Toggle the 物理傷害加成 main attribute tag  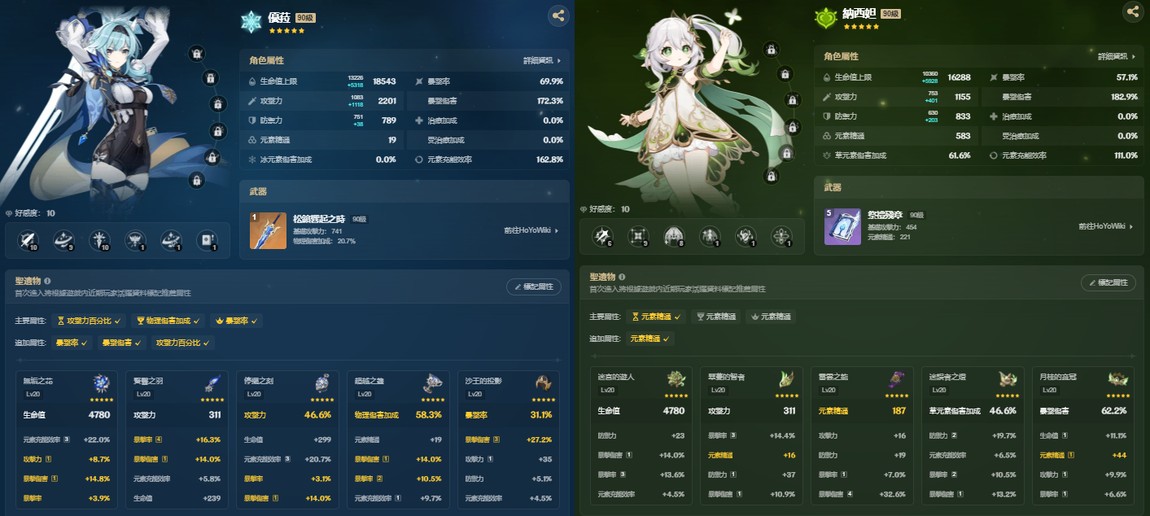(167, 321)
